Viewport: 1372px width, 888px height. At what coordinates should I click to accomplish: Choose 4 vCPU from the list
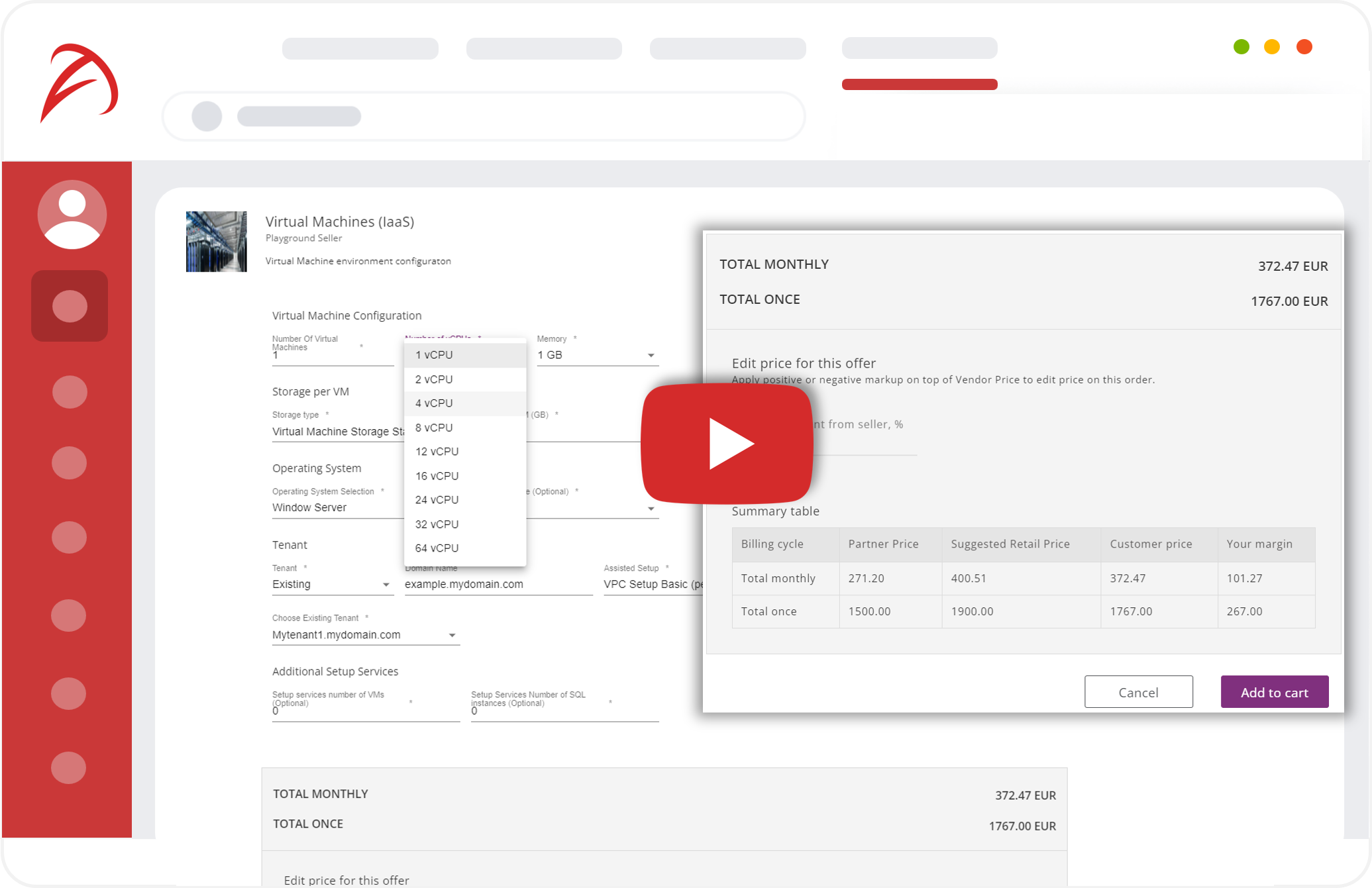click(x=465, y=403)
